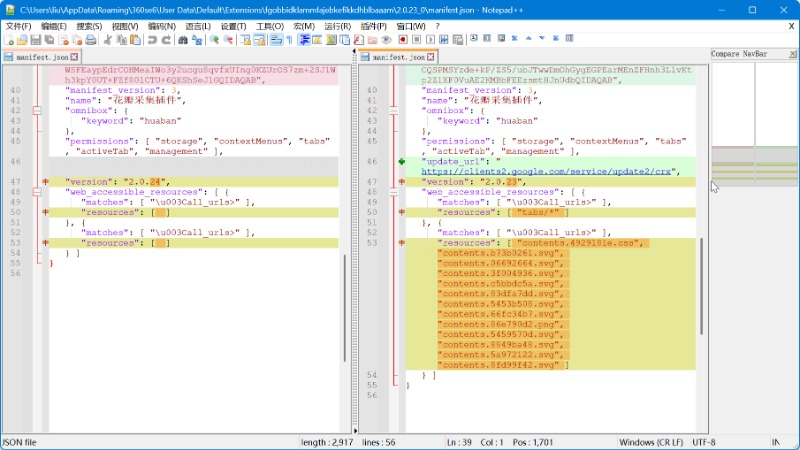Click the Print toolbar icon
Screen dimensions: 800x450
[x=90, y=40]
